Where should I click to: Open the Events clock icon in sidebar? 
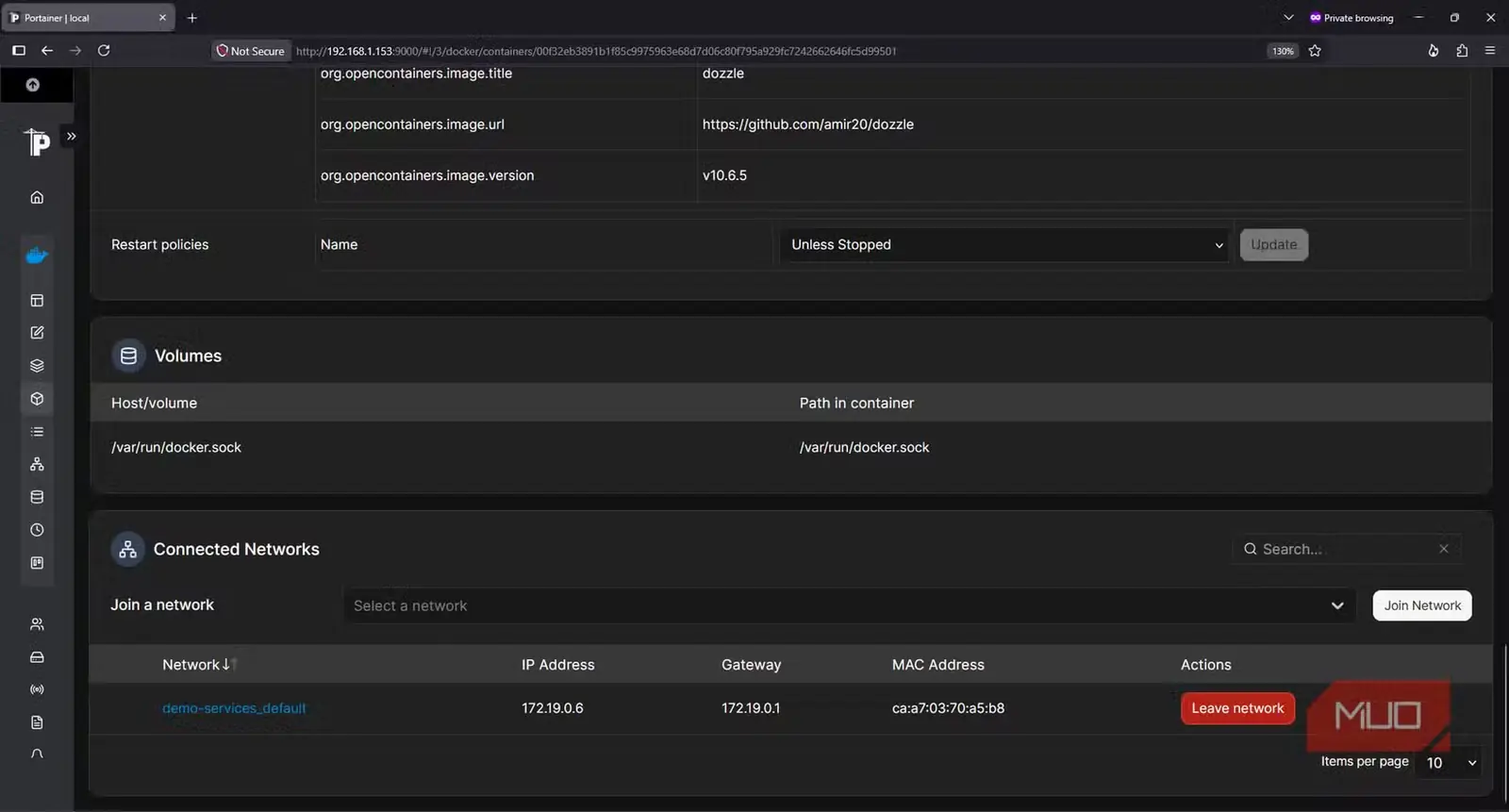pyautogui.click(x=37, y=530)
